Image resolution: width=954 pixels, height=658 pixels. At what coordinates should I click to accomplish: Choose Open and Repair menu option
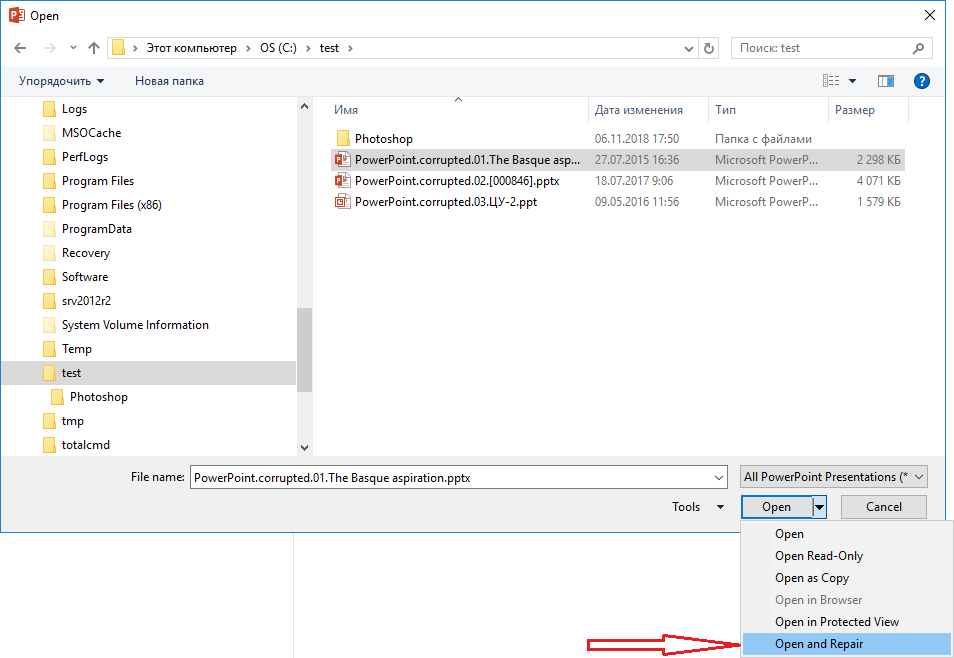click(818, 644)
